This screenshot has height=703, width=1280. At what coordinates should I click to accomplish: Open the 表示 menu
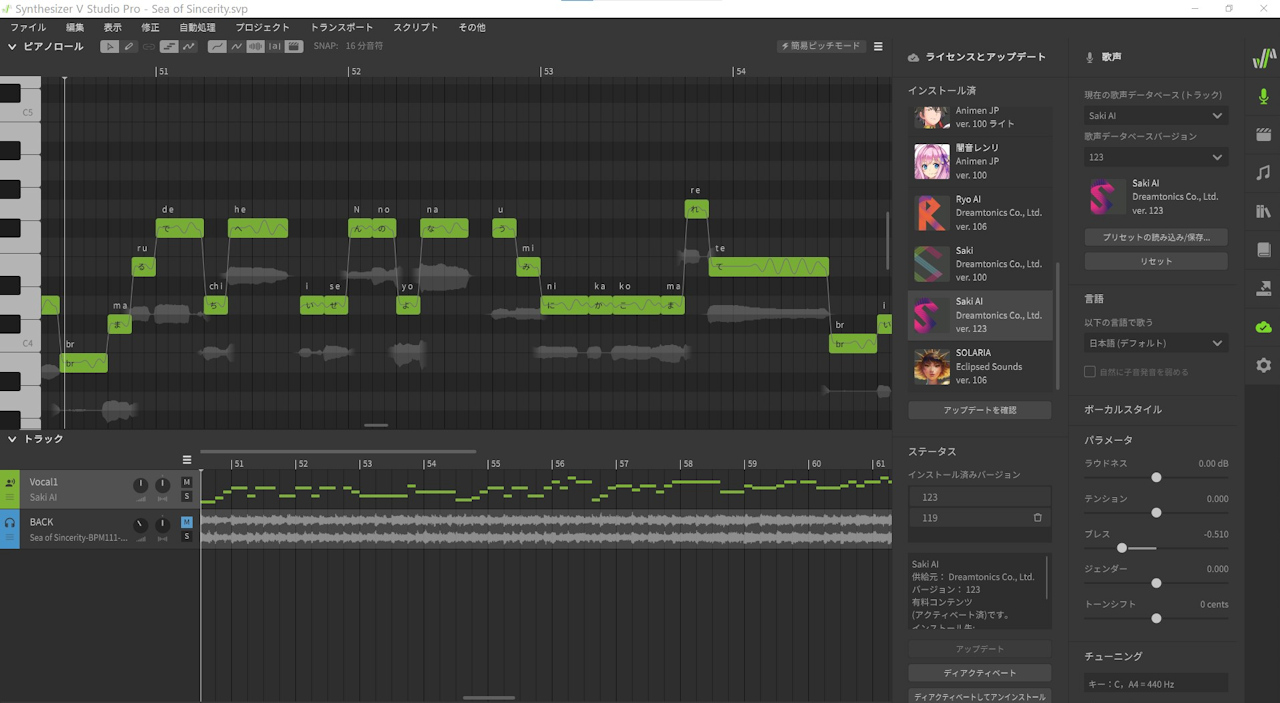click(x=113, y=27)
